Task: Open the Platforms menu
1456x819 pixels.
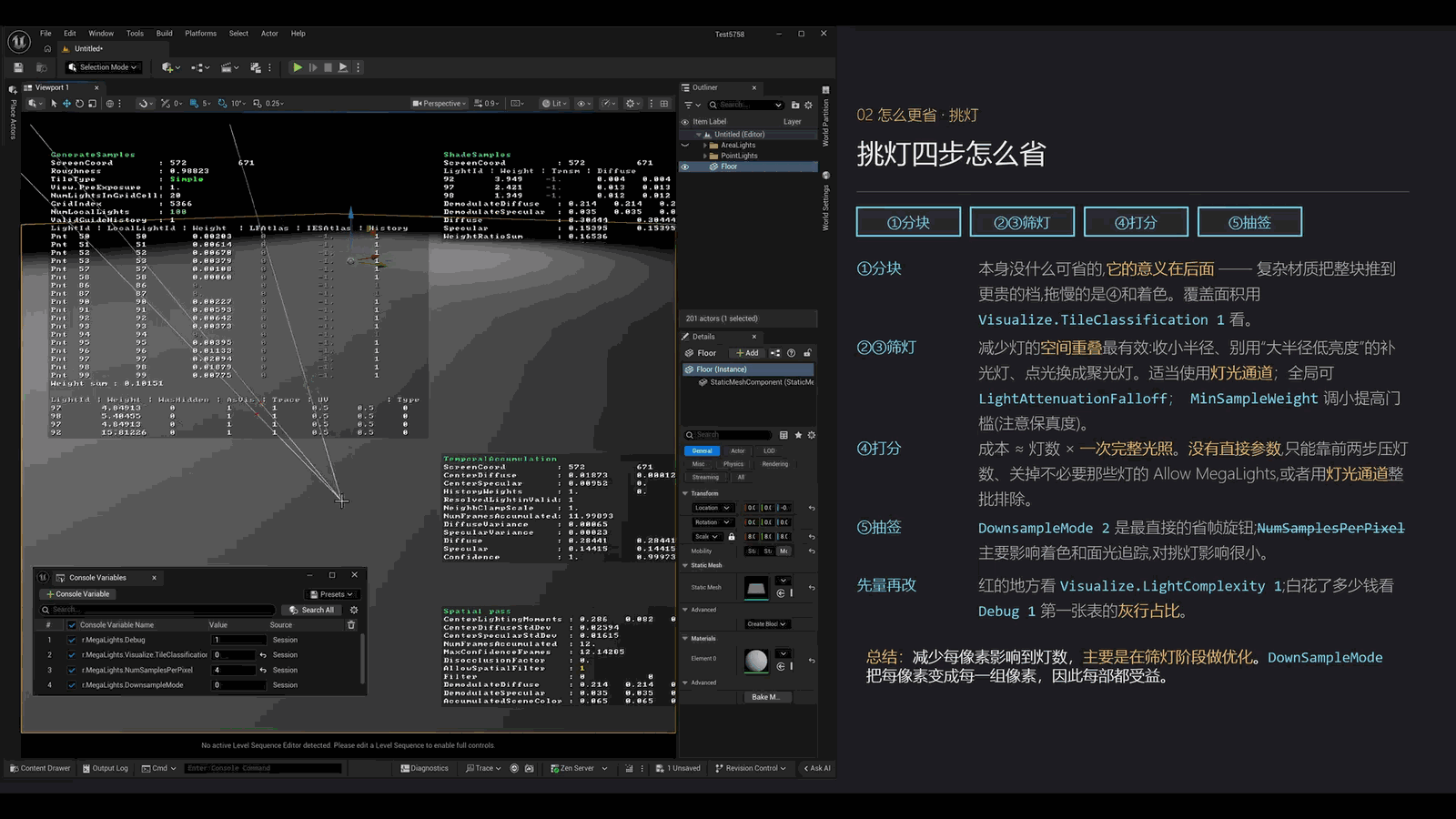Action: tap(200, 34)
